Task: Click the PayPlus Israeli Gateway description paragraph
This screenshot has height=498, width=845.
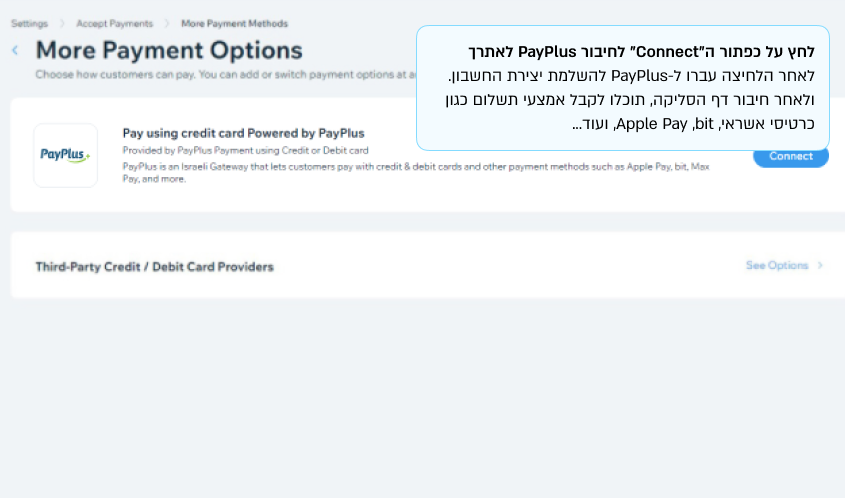Action: pyautogui.click(x=415, y=172)
